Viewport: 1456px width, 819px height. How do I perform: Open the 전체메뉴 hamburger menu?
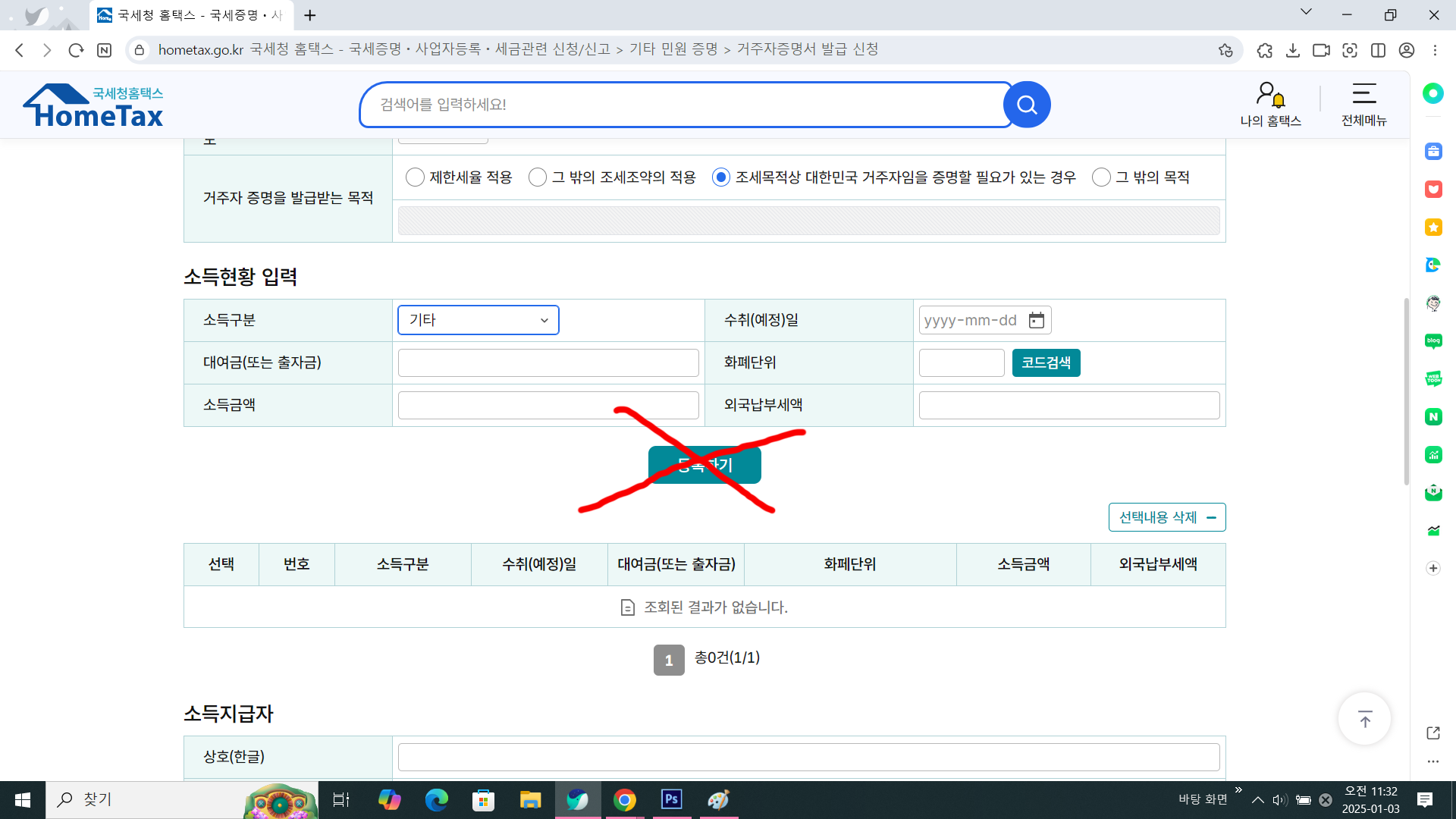tap(1363, 94)
